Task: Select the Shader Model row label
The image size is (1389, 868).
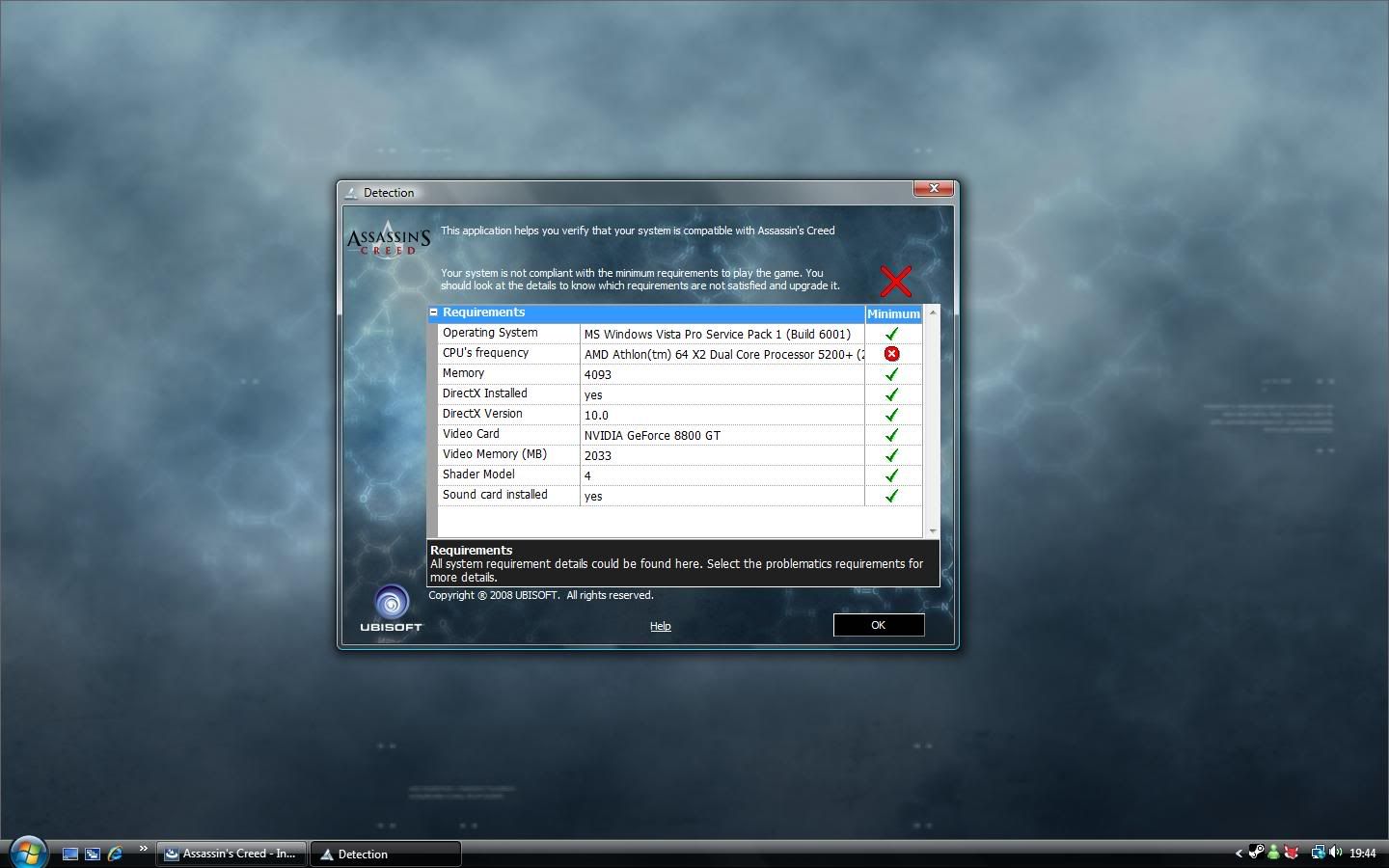Action: pyautogui.click(x=478, y=475)
